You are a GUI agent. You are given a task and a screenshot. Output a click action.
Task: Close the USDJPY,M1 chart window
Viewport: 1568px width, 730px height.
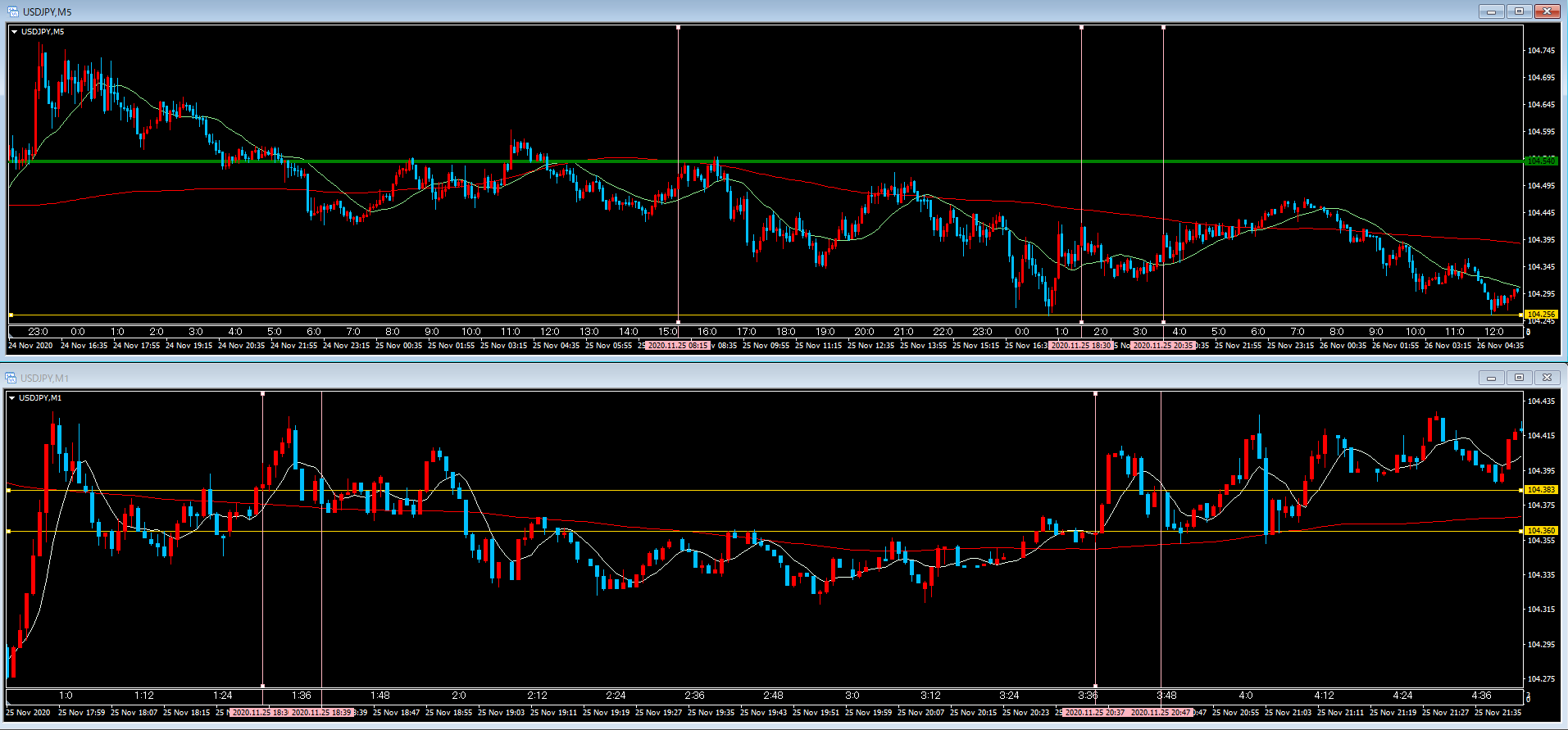pyautogui.click(x=1547, y=378)
